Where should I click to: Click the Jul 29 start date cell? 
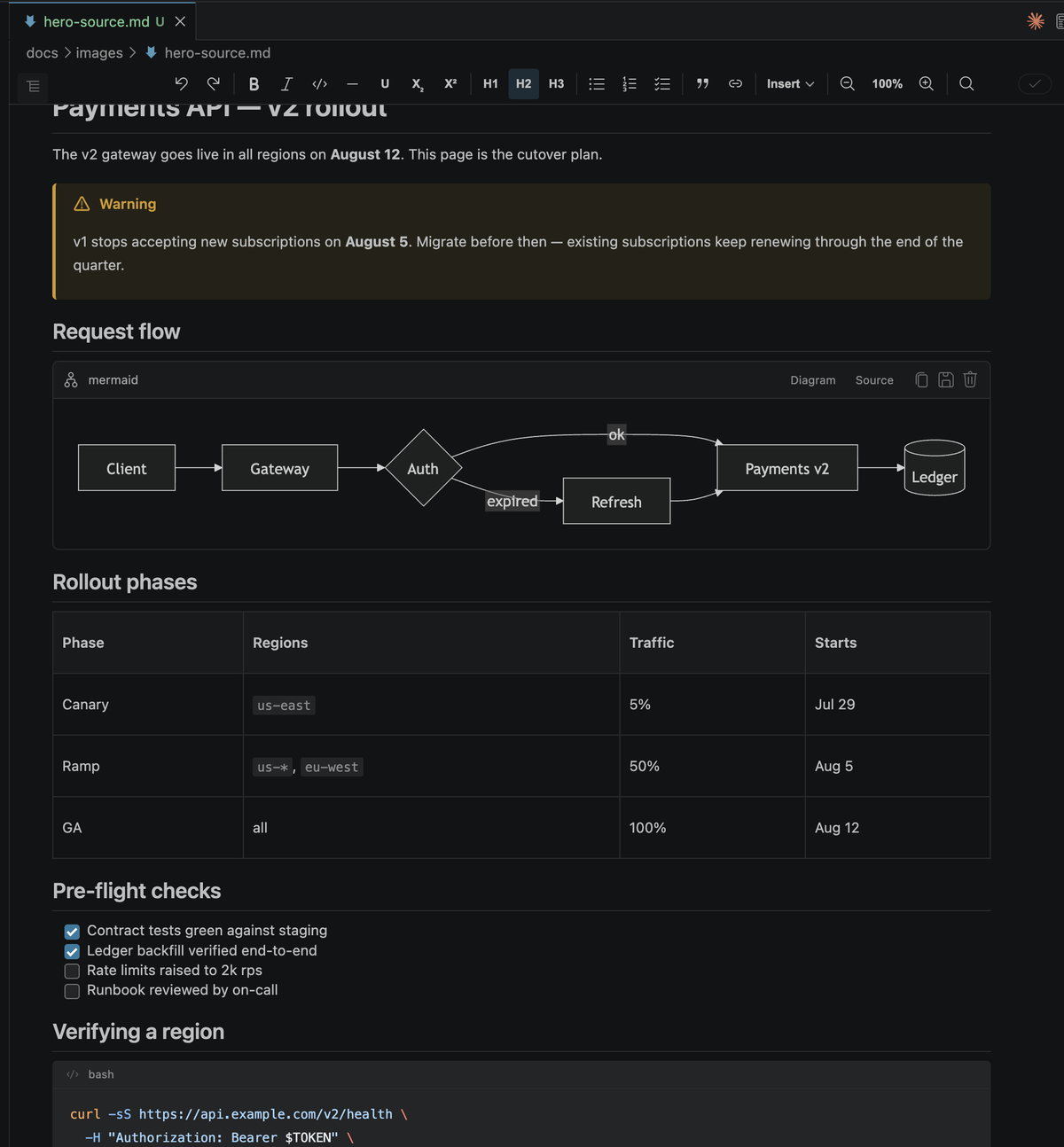click(897, 705)
